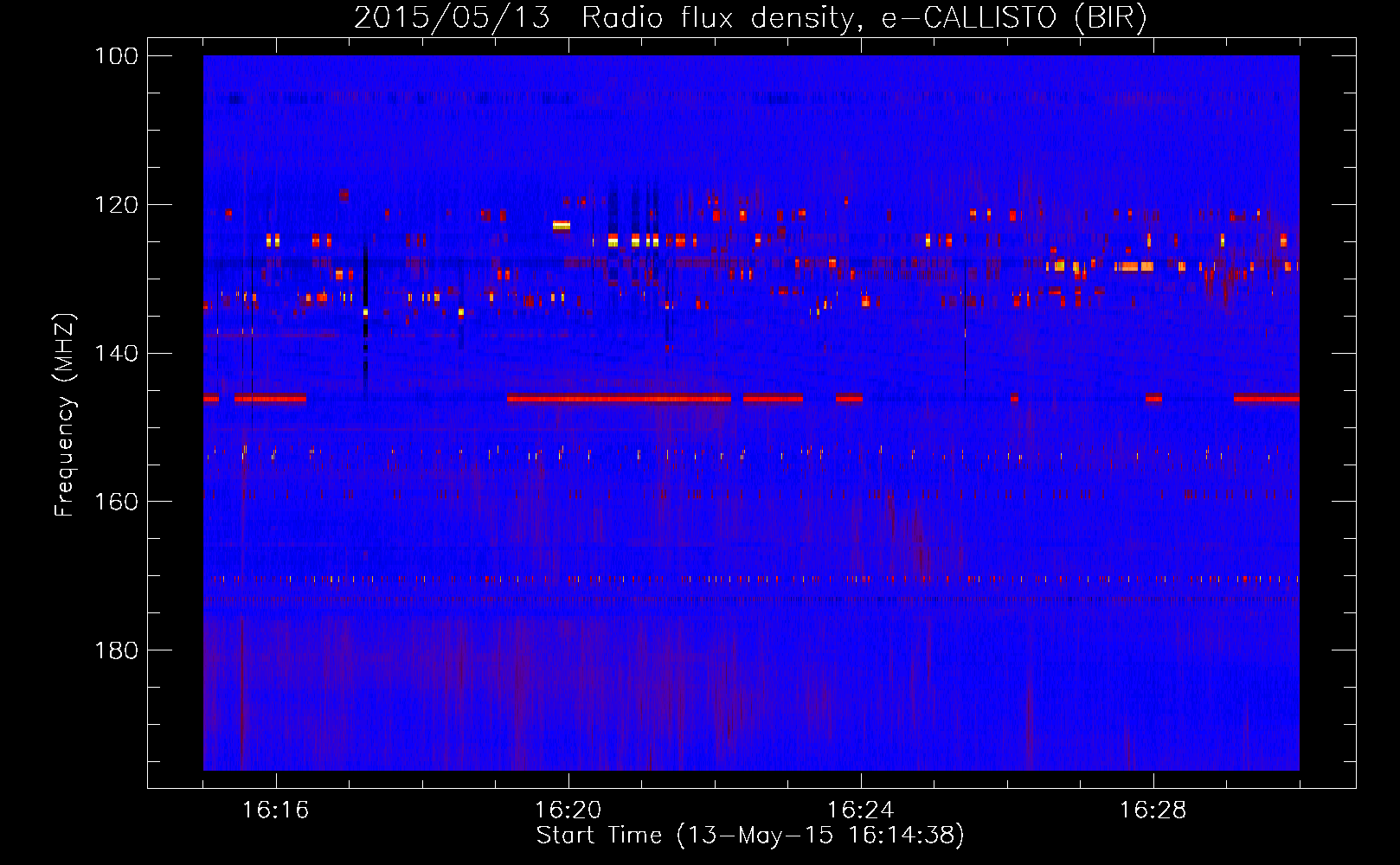Select the frequency tick label '180'

coord(117,650)
